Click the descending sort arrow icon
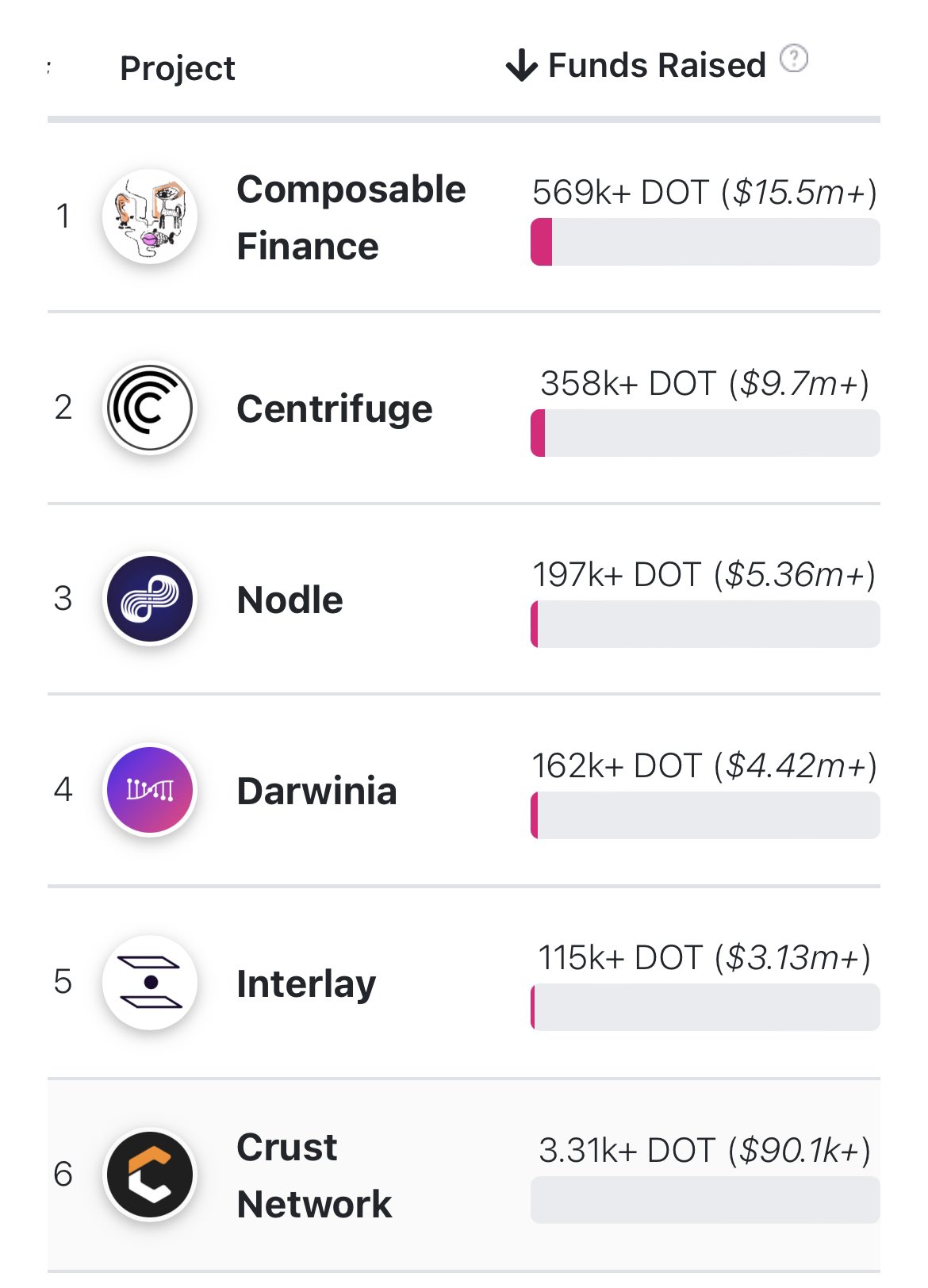 click(x=521, y=66)
